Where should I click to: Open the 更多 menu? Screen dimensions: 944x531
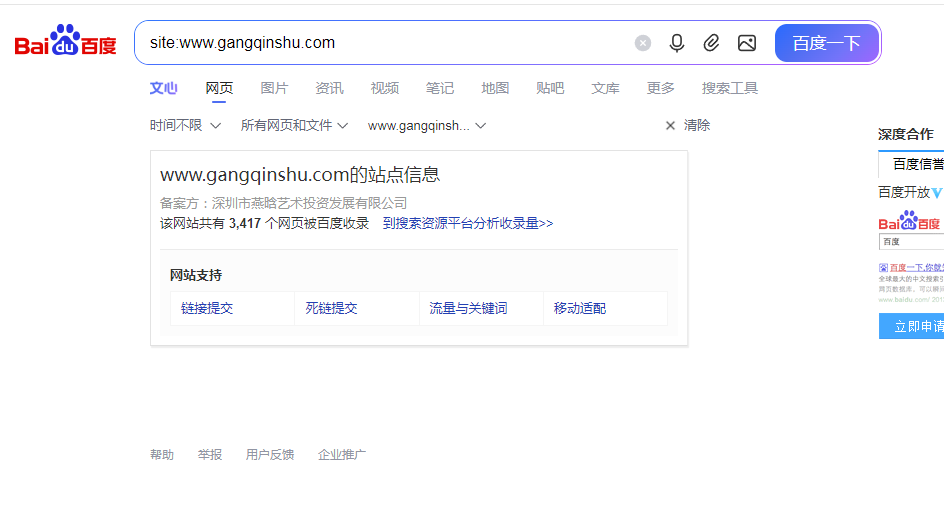(660, 88)
